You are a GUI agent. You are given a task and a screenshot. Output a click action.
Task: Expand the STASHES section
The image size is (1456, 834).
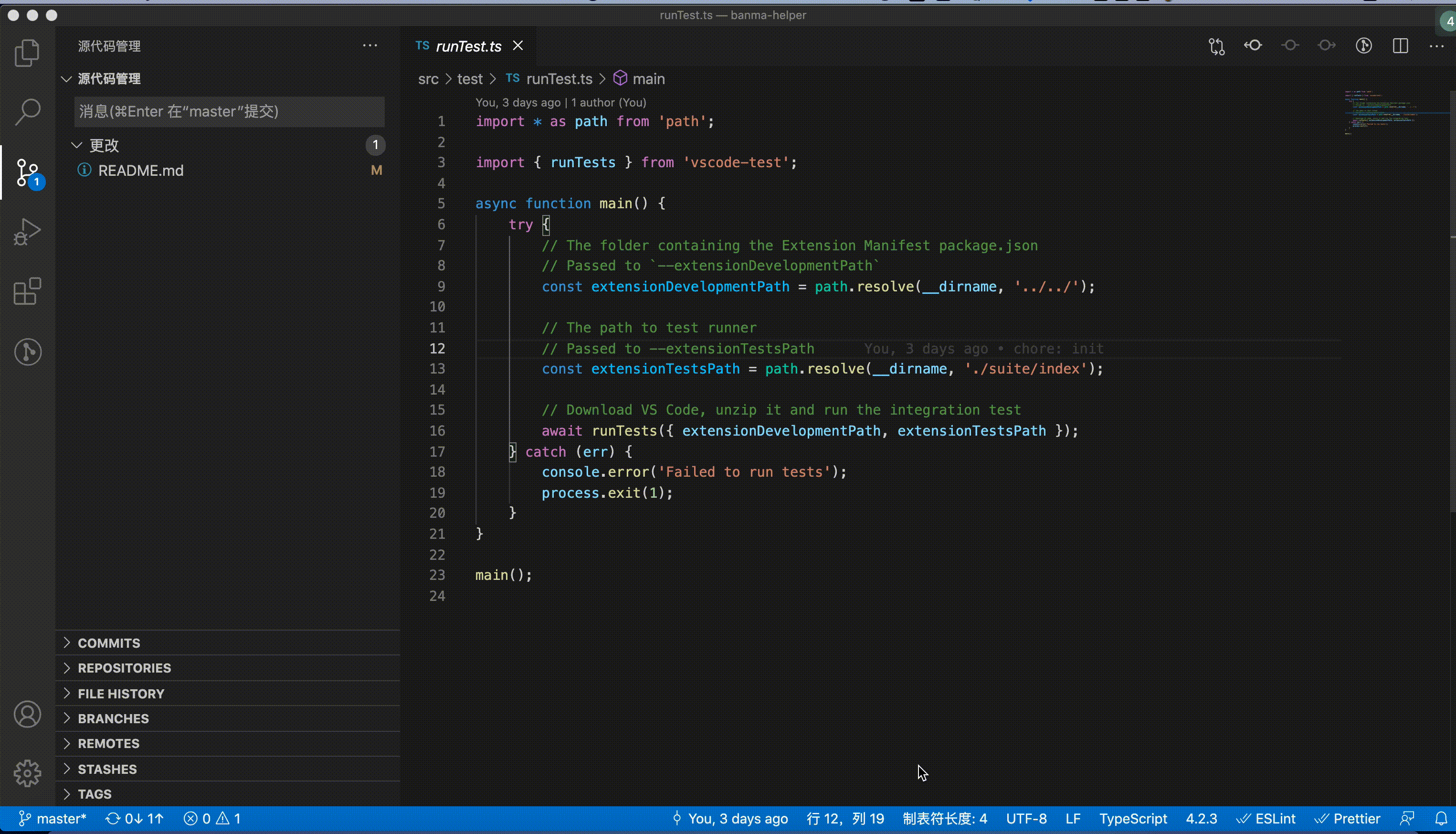tap(228, 769)
